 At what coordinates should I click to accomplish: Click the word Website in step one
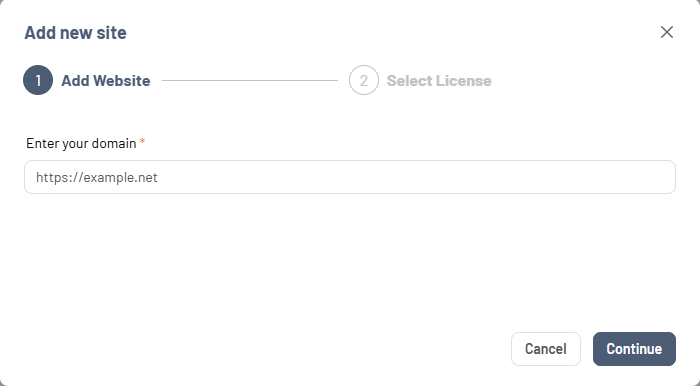[122, 81]
